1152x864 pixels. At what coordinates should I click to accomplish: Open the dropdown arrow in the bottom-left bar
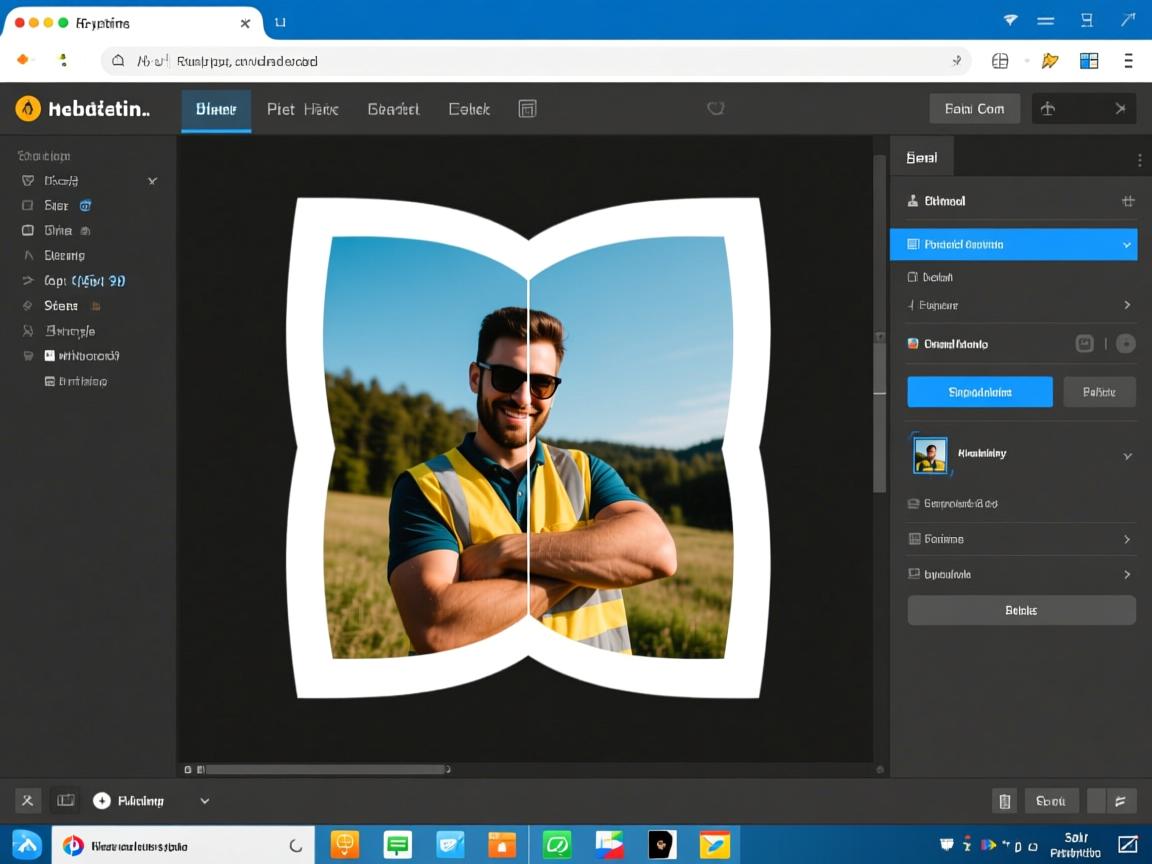205,801
